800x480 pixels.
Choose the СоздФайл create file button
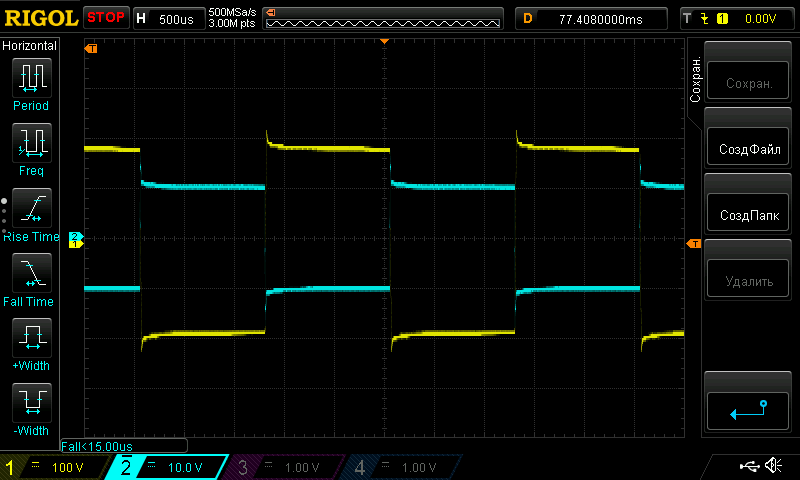point(748,146)
